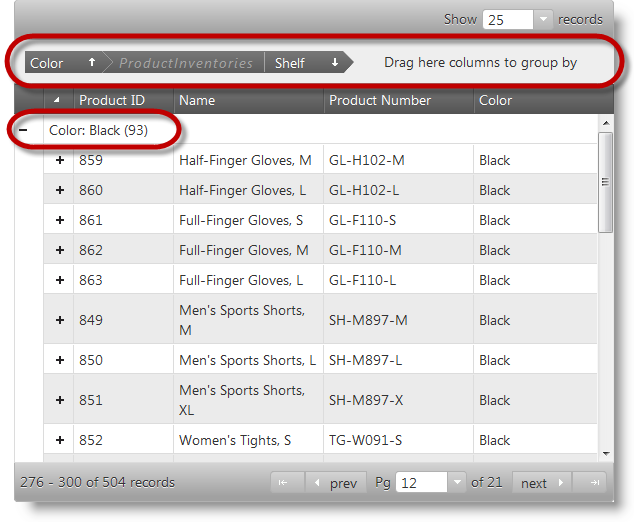Expand row for product 850

[x=59, y=360]
